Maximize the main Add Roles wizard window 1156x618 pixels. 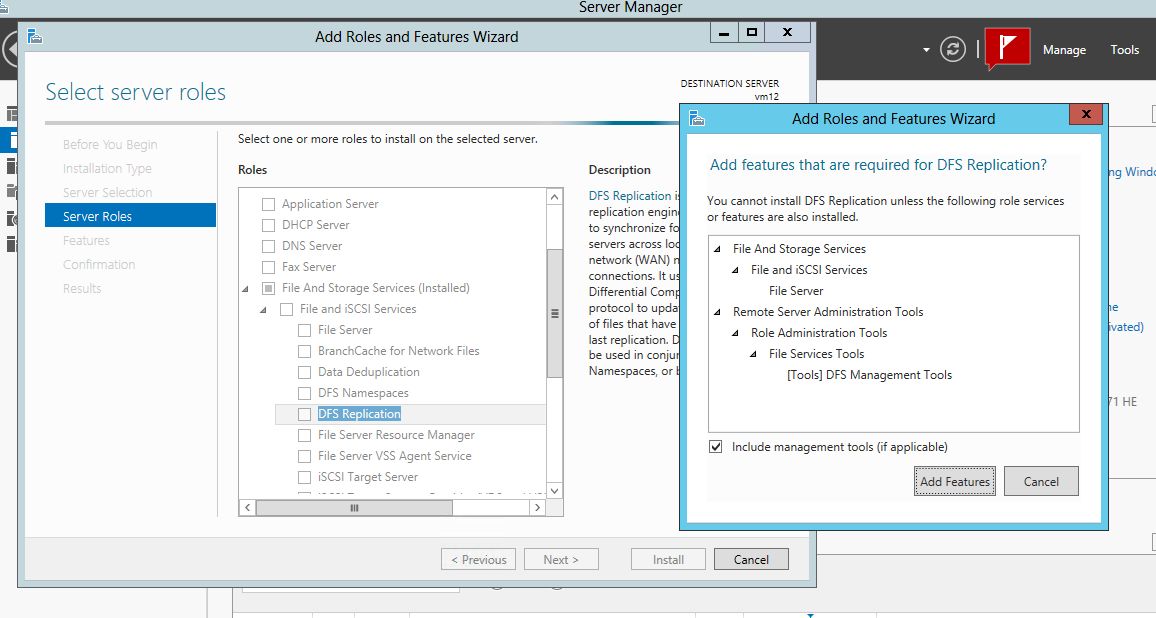751,32
